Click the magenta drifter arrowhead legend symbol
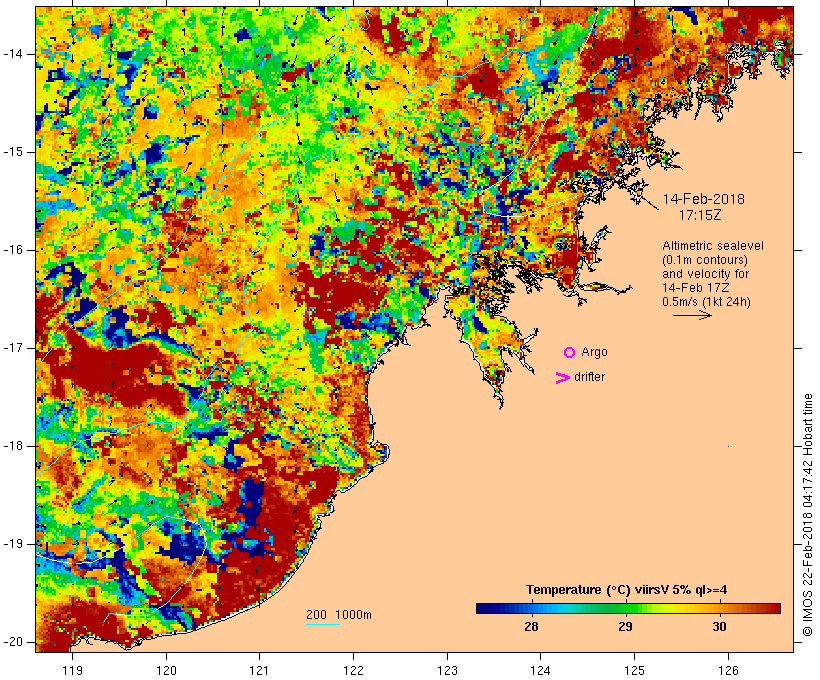Image resolution: width=820 pixels, height=680 pixels. [562, 378]
